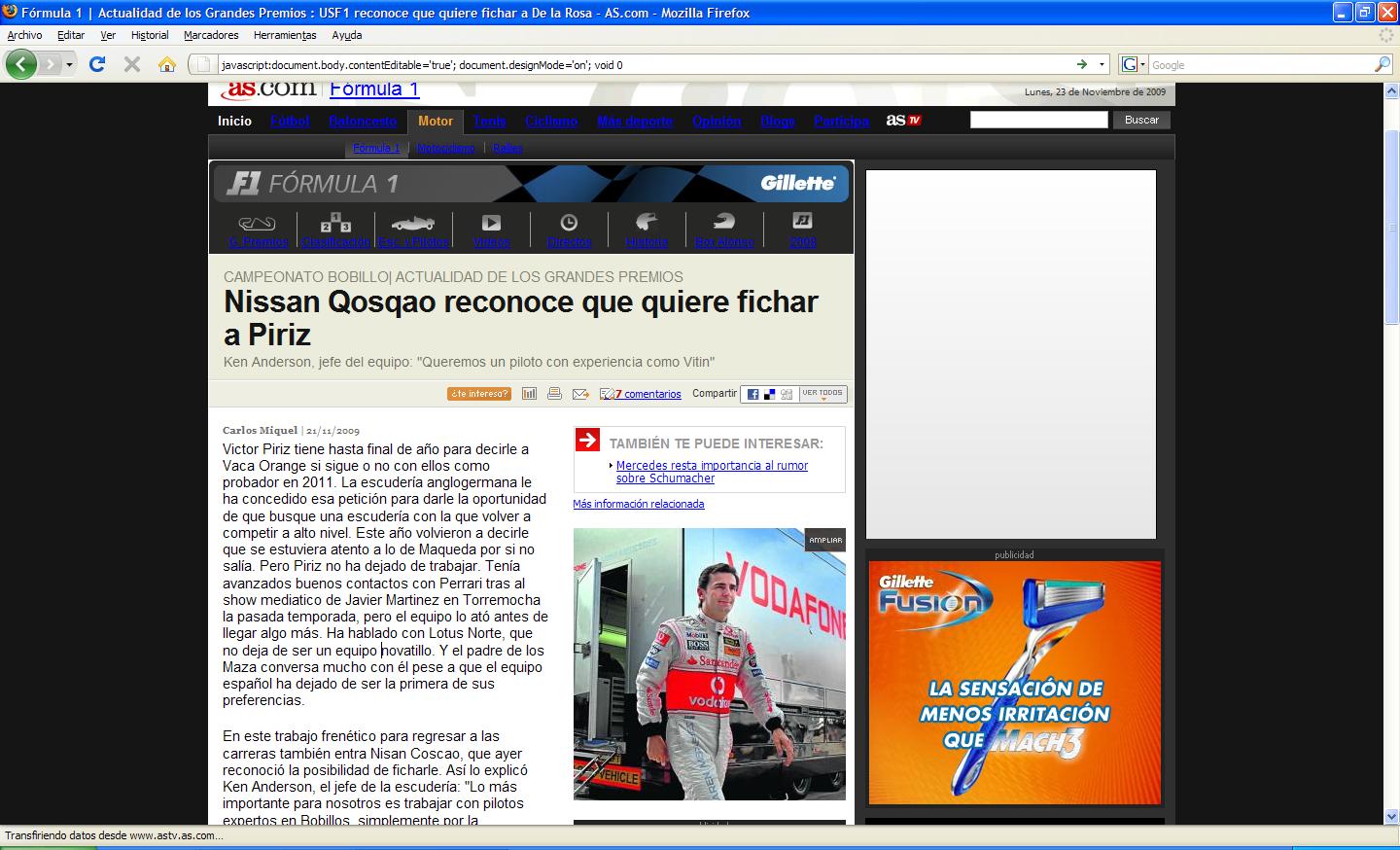The image size is (1400, 850).
Task: Click the '¿te interesa?' button
Action: point(478,394)
